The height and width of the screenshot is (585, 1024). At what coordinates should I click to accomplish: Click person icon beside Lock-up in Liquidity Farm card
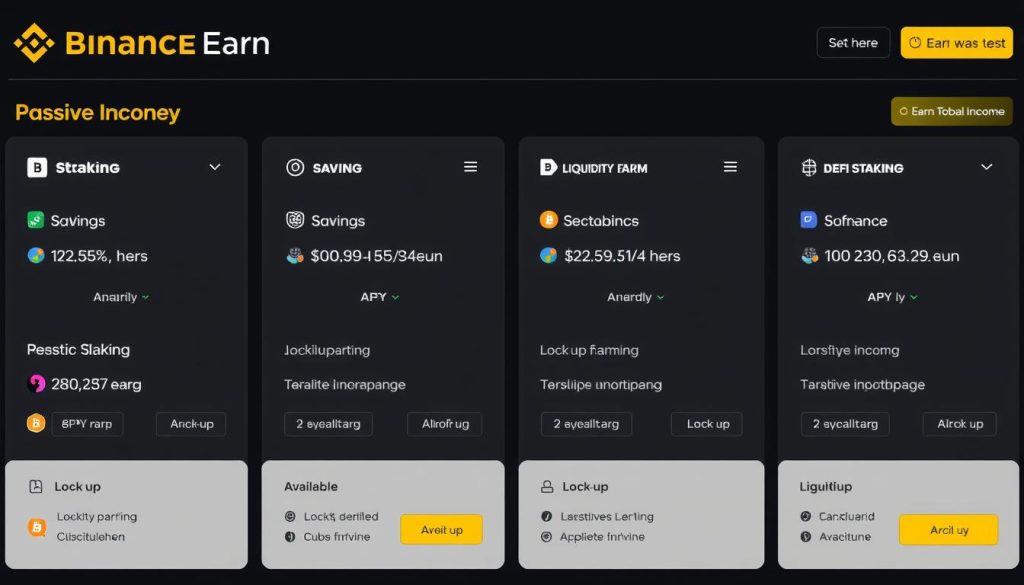pyautogui.click(x=547, y=486)
